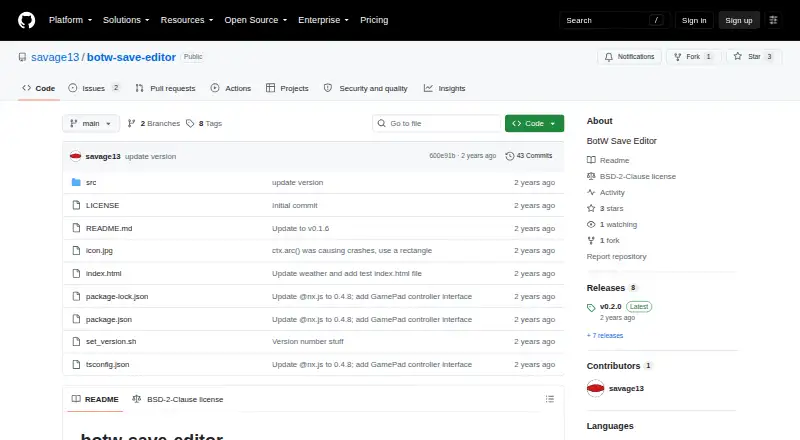Click the tag icon beside 8 Tags

pos(190,124)
